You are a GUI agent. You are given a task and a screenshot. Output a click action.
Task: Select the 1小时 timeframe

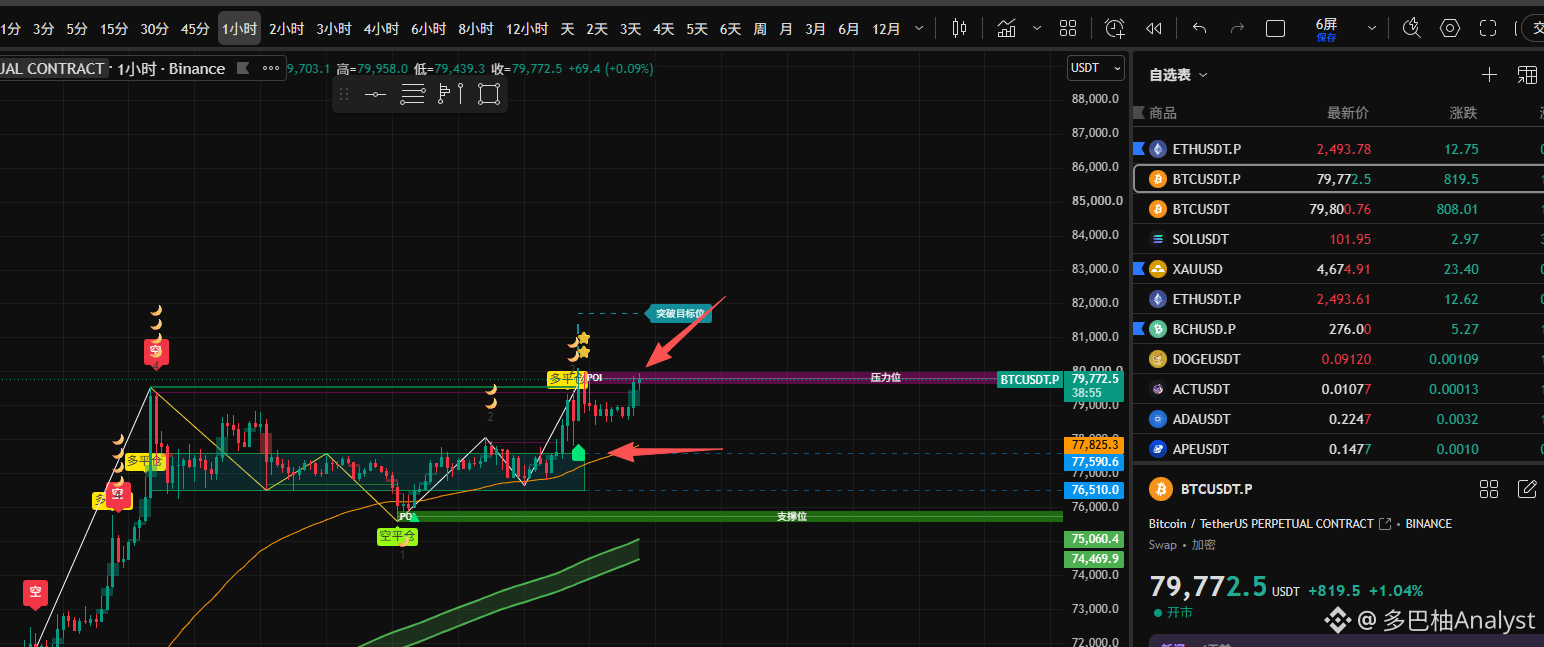coord(239,29)
